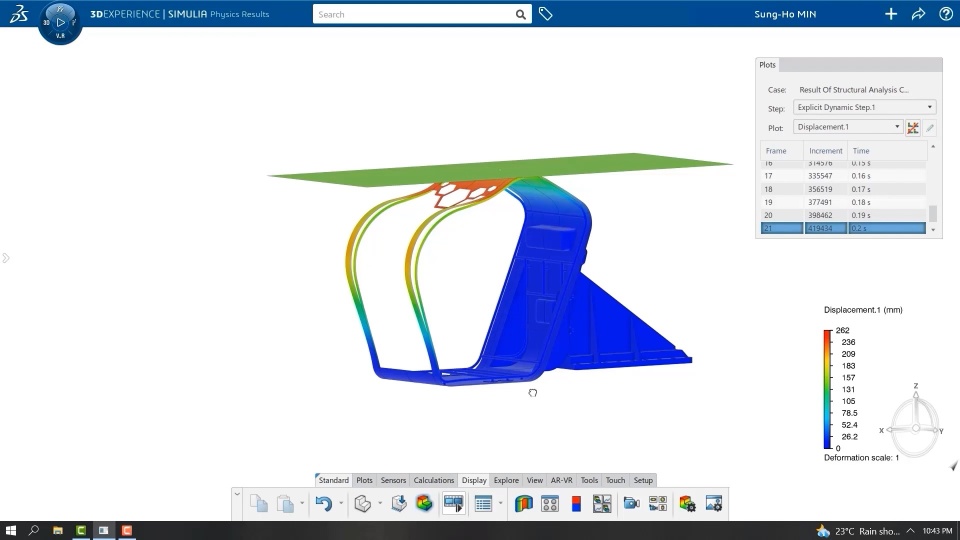
Task: Select the Display tab
Action: pos(474,480)
